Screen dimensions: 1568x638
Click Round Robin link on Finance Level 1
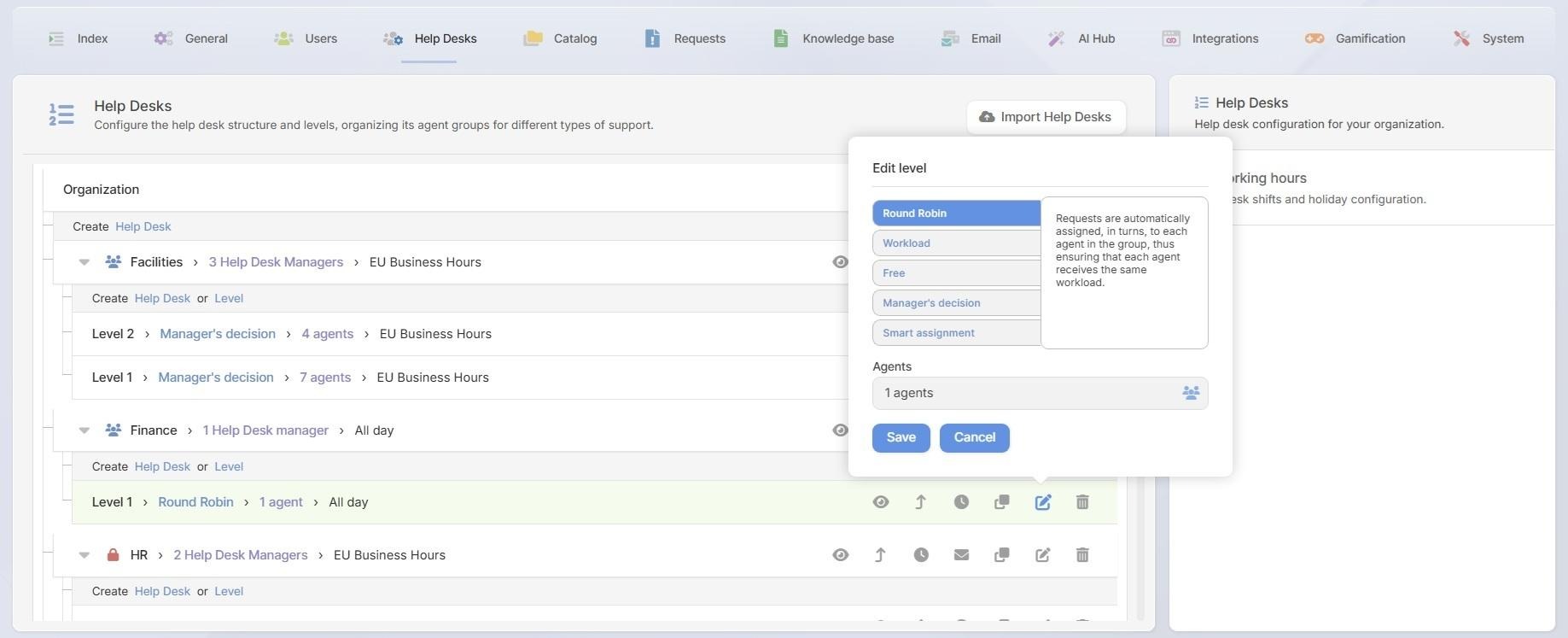click(x=195, y=502)
